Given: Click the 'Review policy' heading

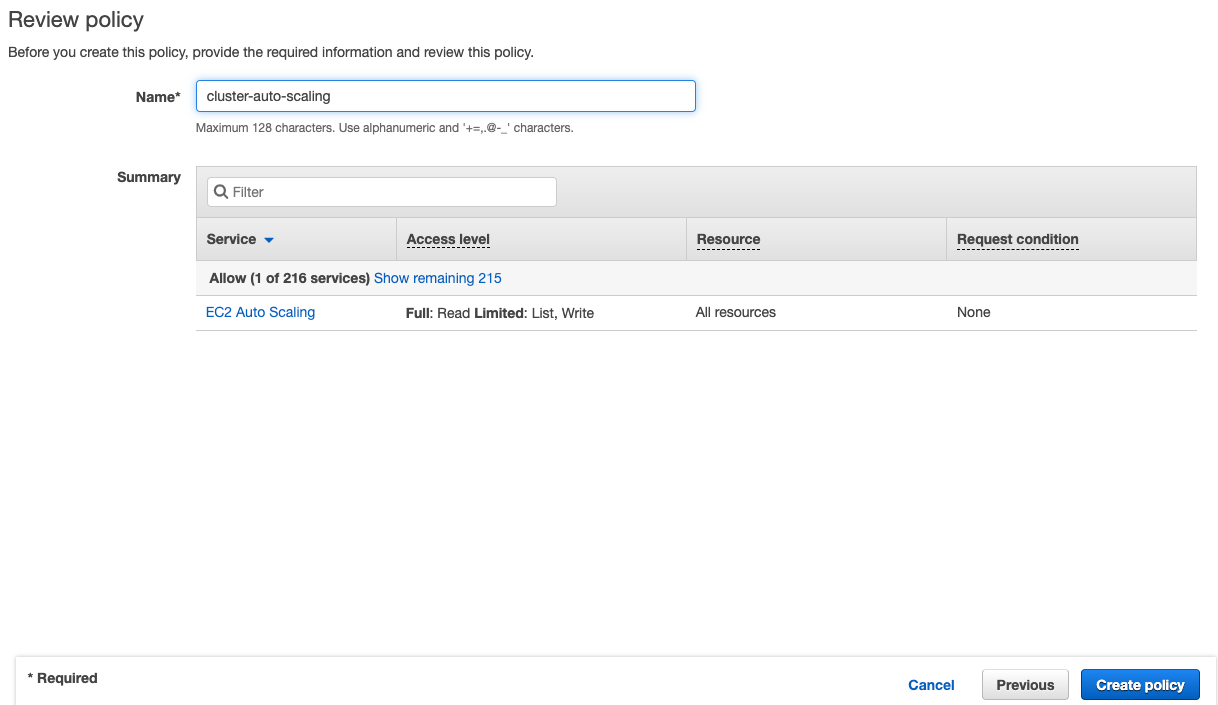Looking at the screenshot, I should pos(76,20).
